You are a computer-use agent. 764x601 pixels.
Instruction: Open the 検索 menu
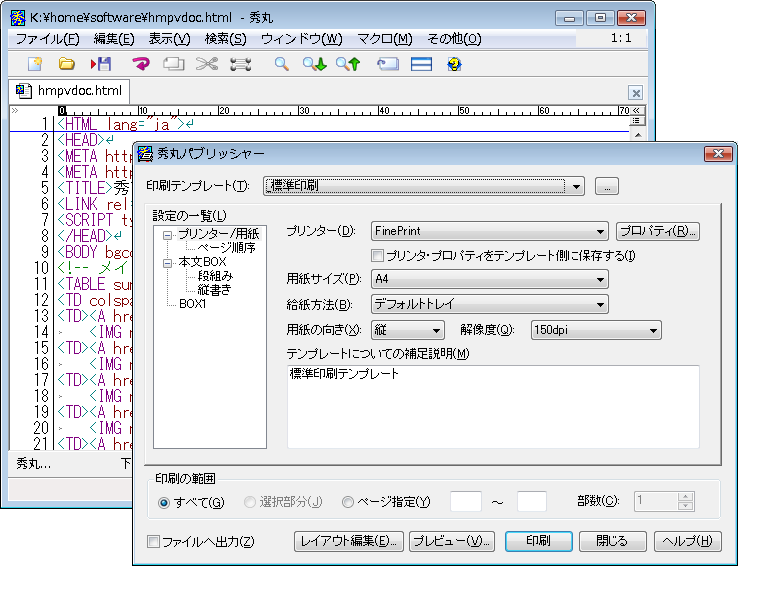click(225, 39)
